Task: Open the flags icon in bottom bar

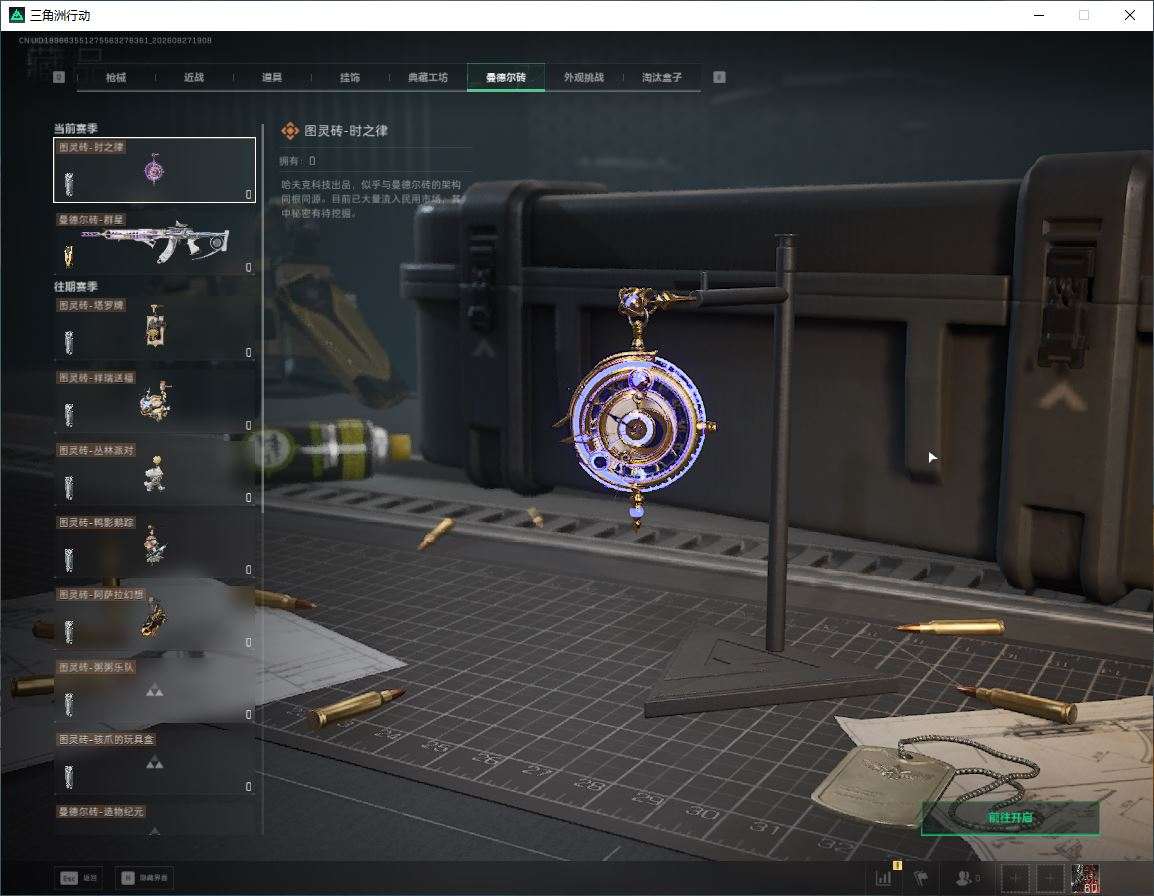Action: (921, 878)
